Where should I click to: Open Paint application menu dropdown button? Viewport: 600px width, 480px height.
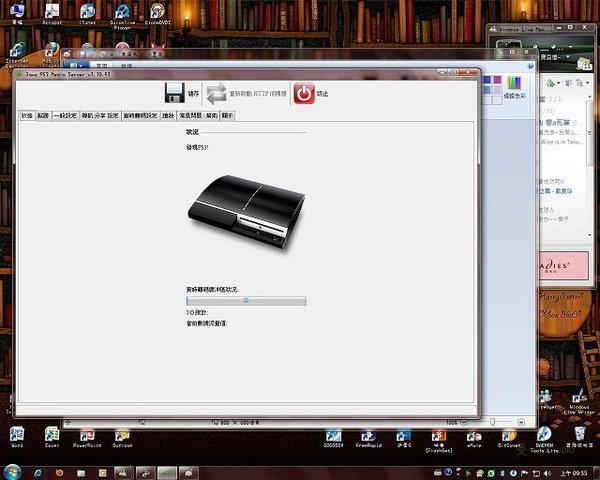point(75,65)
